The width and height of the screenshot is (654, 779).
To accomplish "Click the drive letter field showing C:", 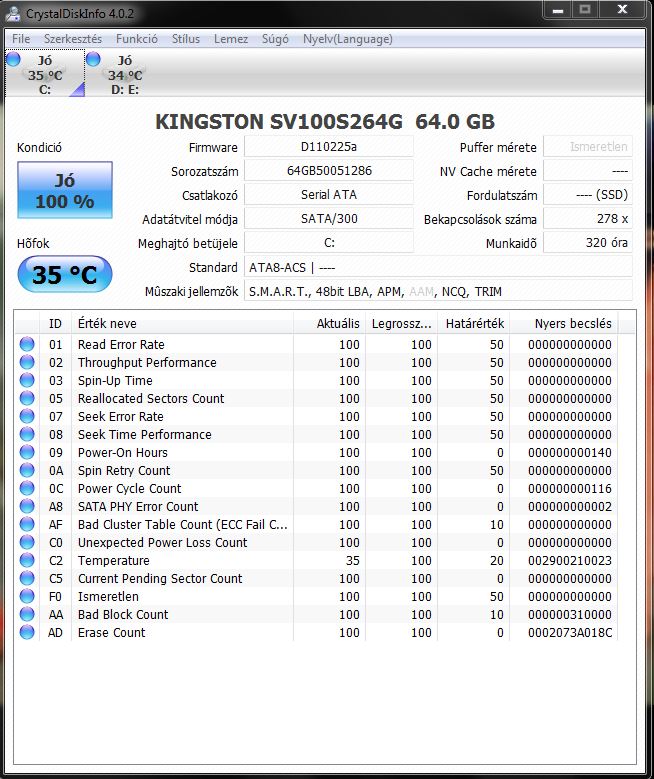I will click(328, 242).
